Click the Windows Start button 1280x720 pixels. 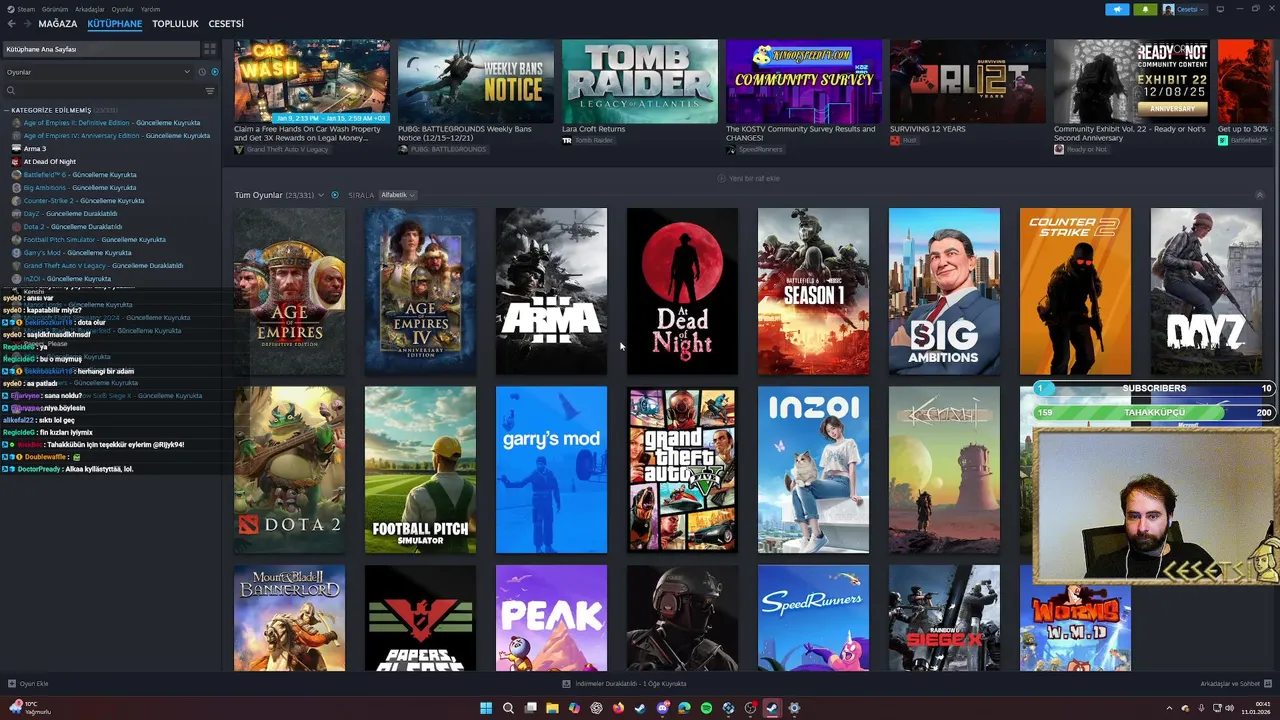486,708
